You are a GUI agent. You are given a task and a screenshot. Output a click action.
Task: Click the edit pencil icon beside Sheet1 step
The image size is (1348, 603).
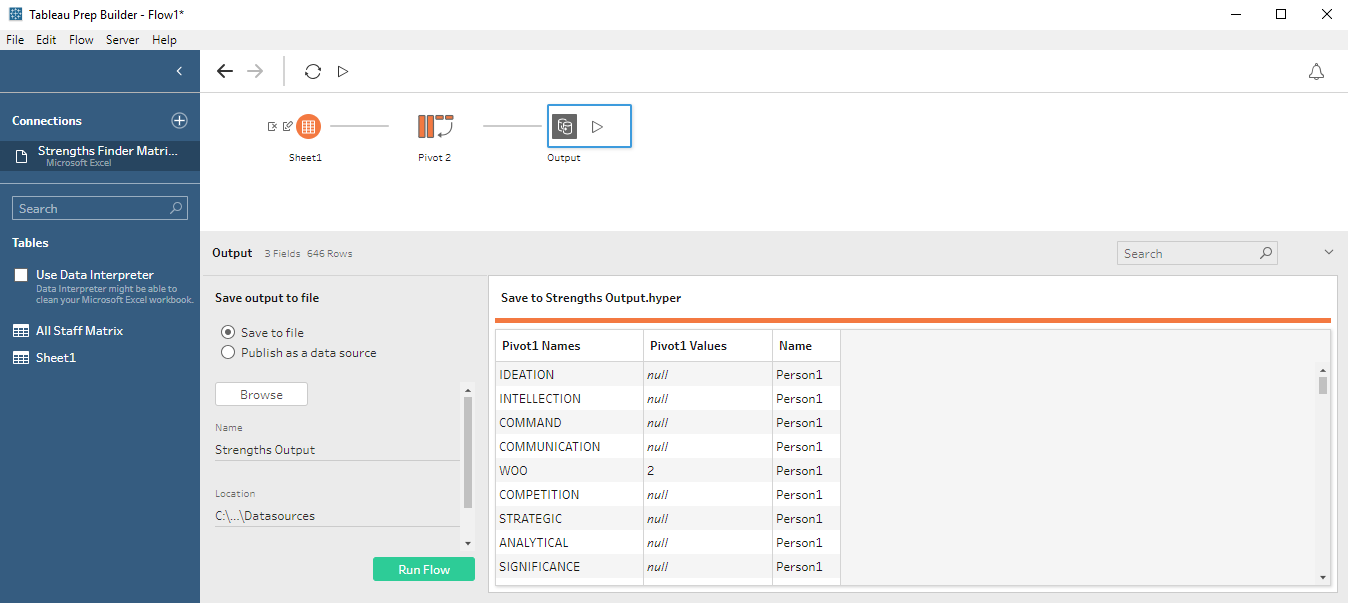coord(287,126)
